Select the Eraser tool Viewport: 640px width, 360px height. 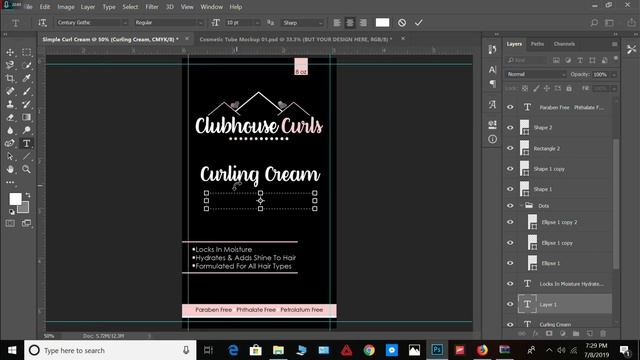pyautogui.click(x=10, y=117)
